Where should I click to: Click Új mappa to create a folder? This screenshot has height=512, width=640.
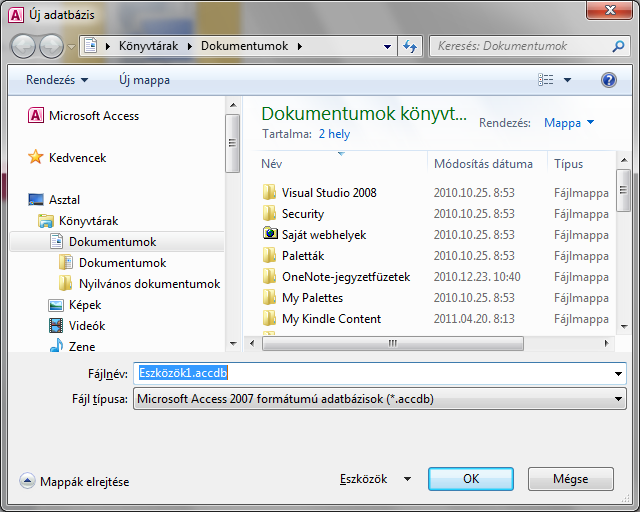(x=144, y=80)
